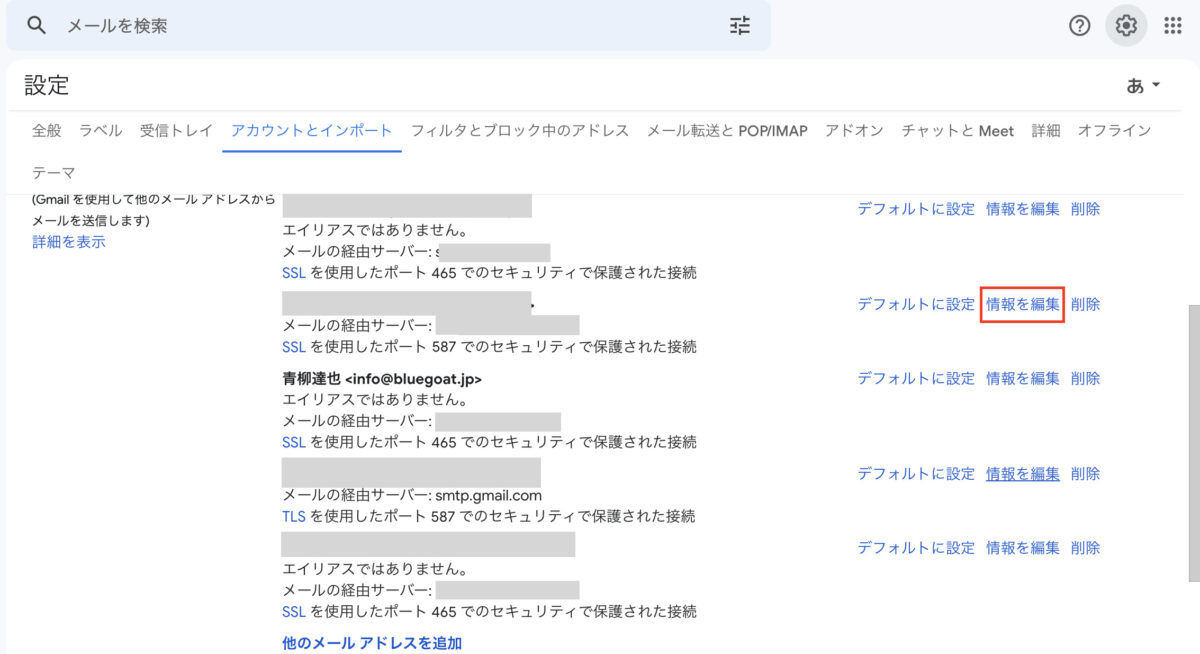This screenshot has height=654, width=1200.
Task: Switch to the 受信トレイ tab
Action: click(x=177, y=131)
